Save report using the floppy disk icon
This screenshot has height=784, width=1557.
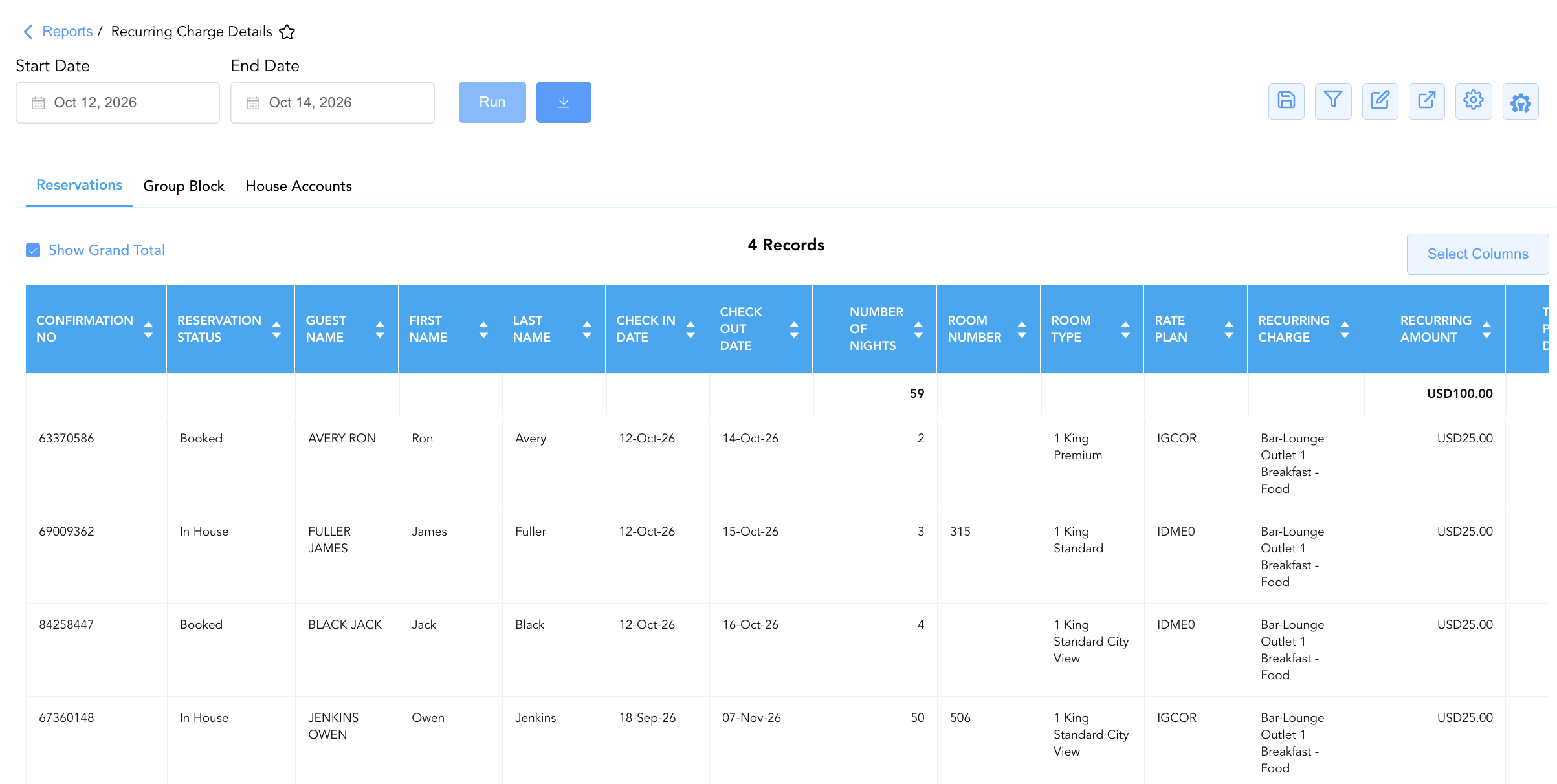coord(1286,101)
